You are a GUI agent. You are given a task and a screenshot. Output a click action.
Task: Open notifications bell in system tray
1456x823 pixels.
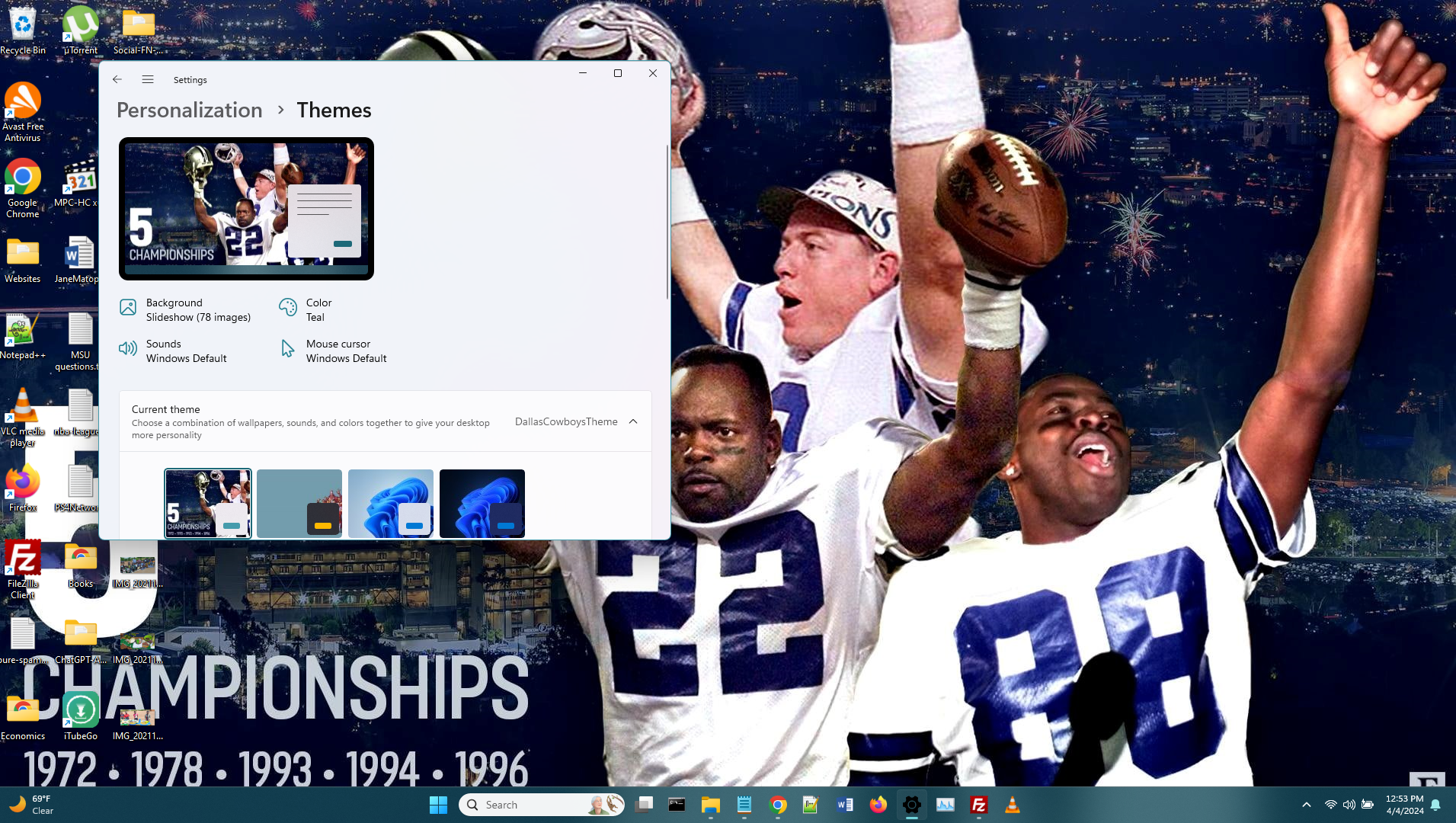click(1435, 805)
